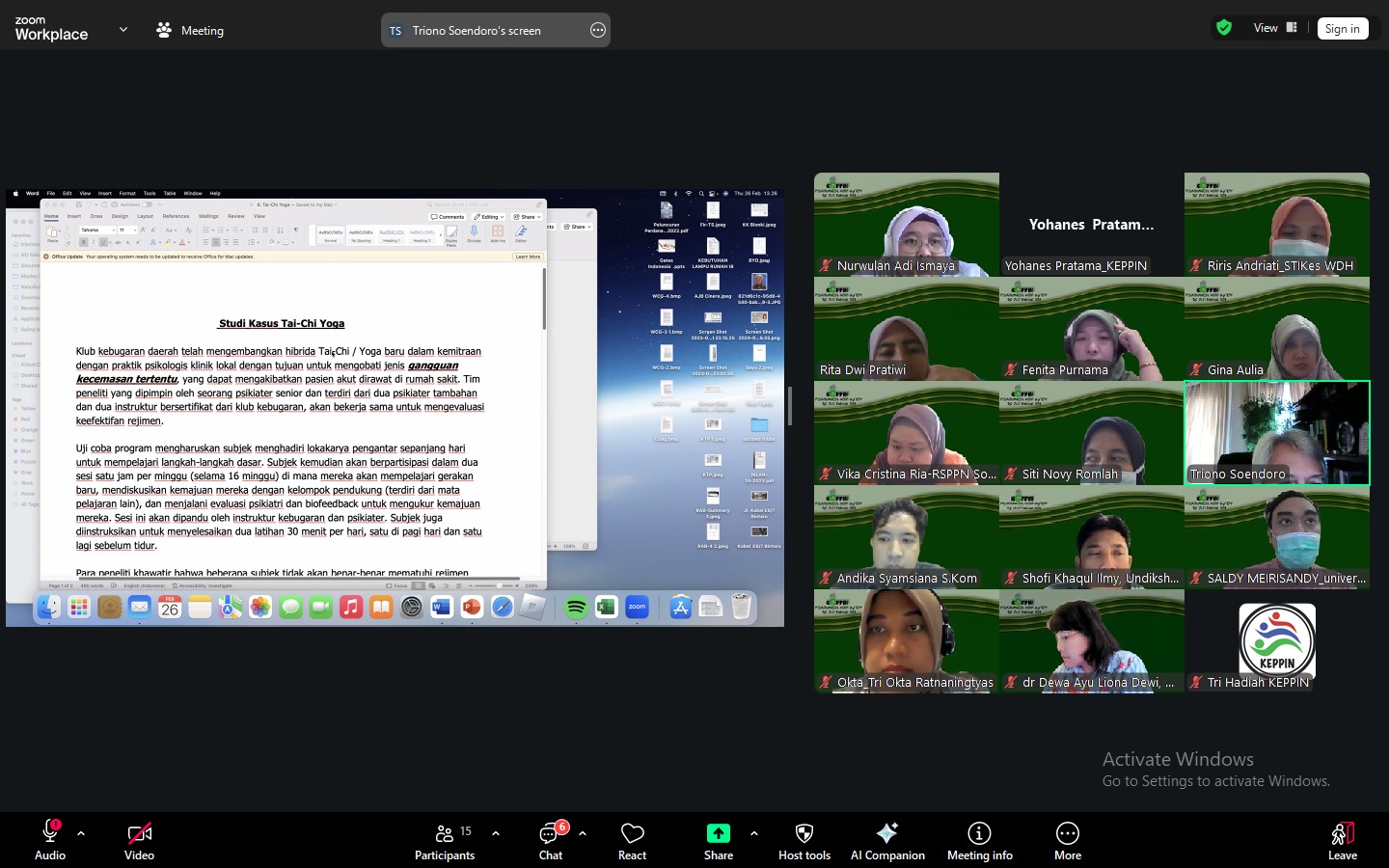1389x868 pixels.
Task: Open the View layout menu
Action: click(1274, 28)
